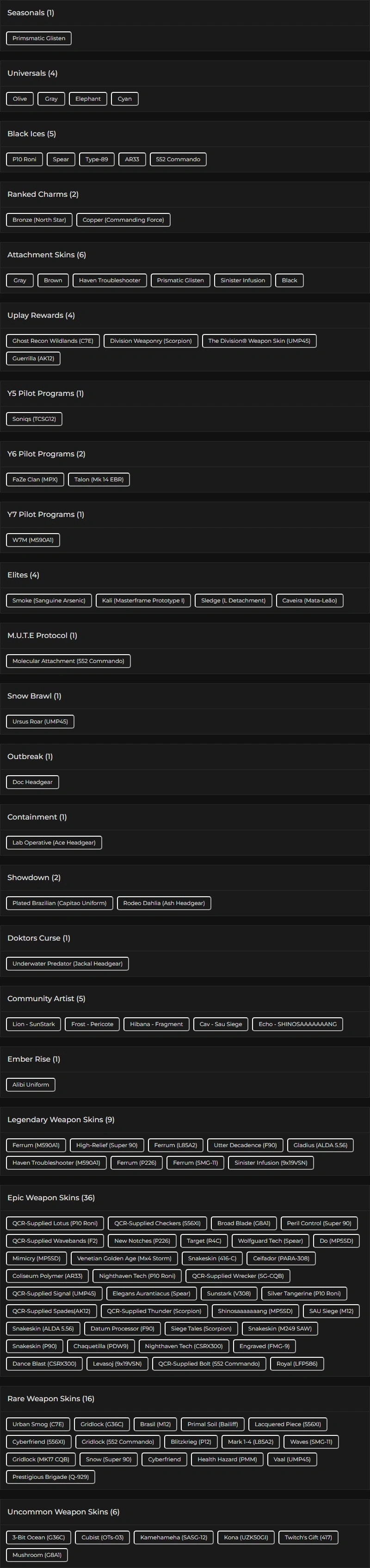Click the Epic Weapon Skins (36) heading
The height and width of the screenshot is (1568, 370).
tap(51, 1198)
